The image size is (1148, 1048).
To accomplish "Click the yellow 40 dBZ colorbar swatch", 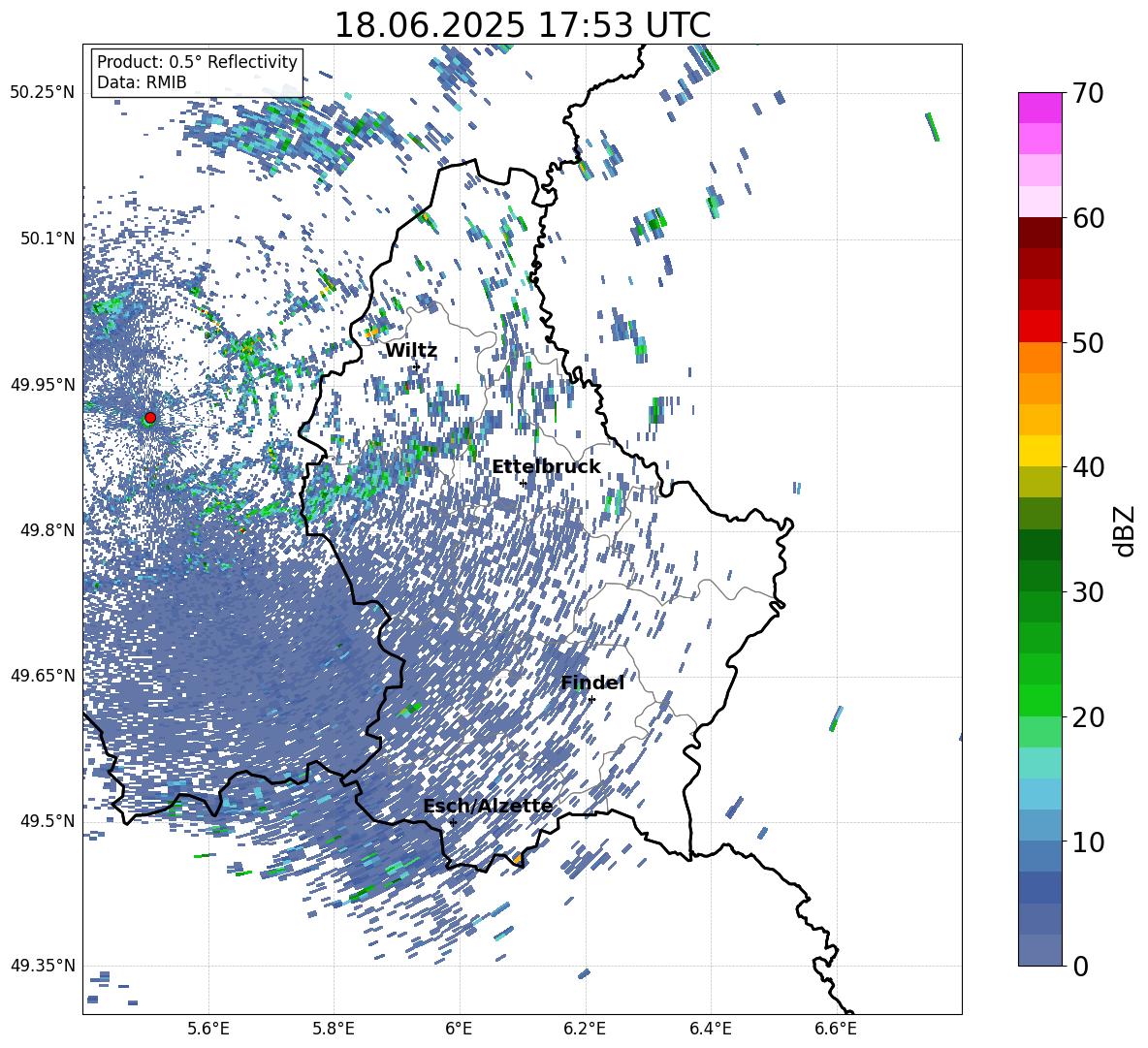I will click(1040, 451).
